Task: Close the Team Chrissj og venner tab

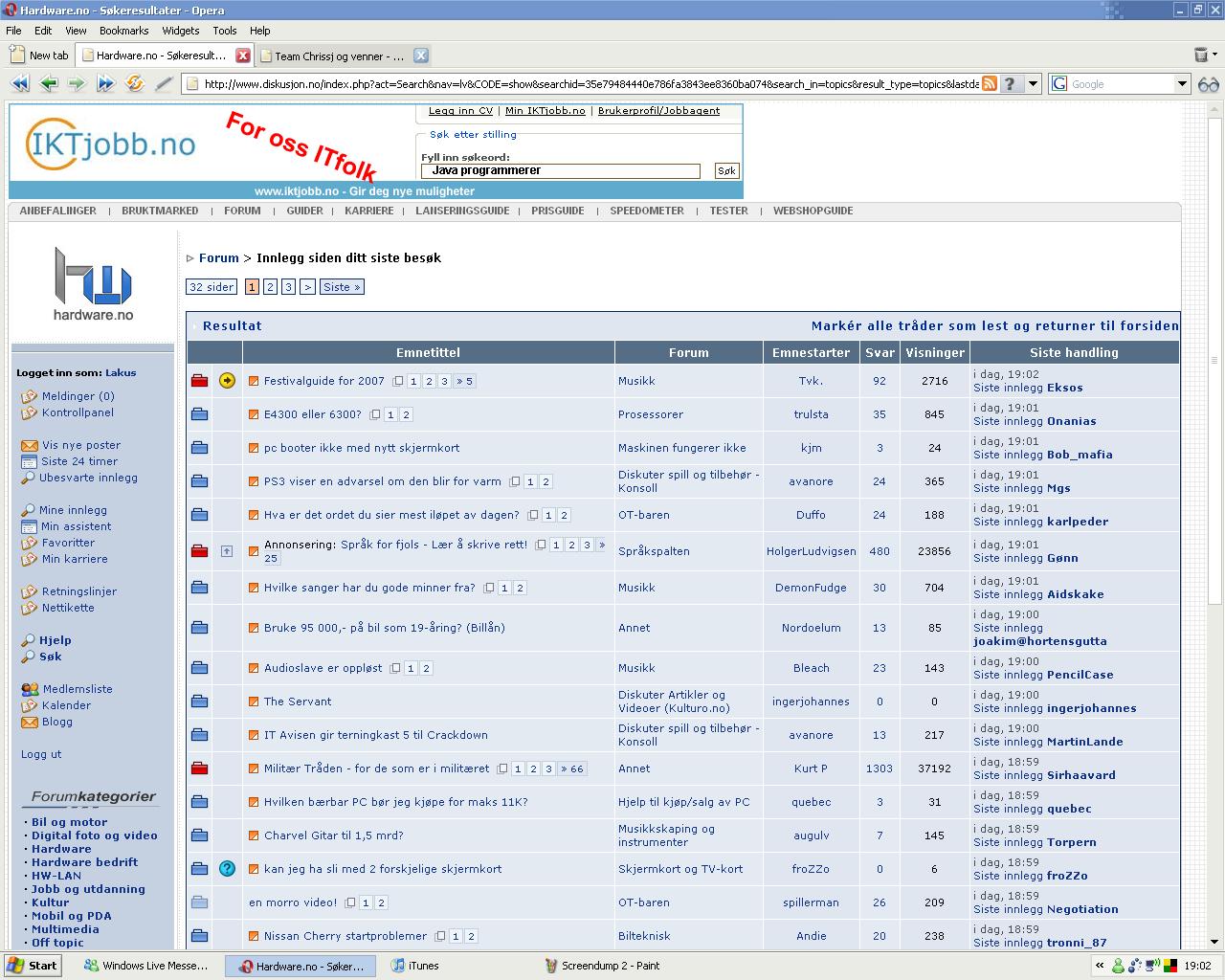Action: 420,56
